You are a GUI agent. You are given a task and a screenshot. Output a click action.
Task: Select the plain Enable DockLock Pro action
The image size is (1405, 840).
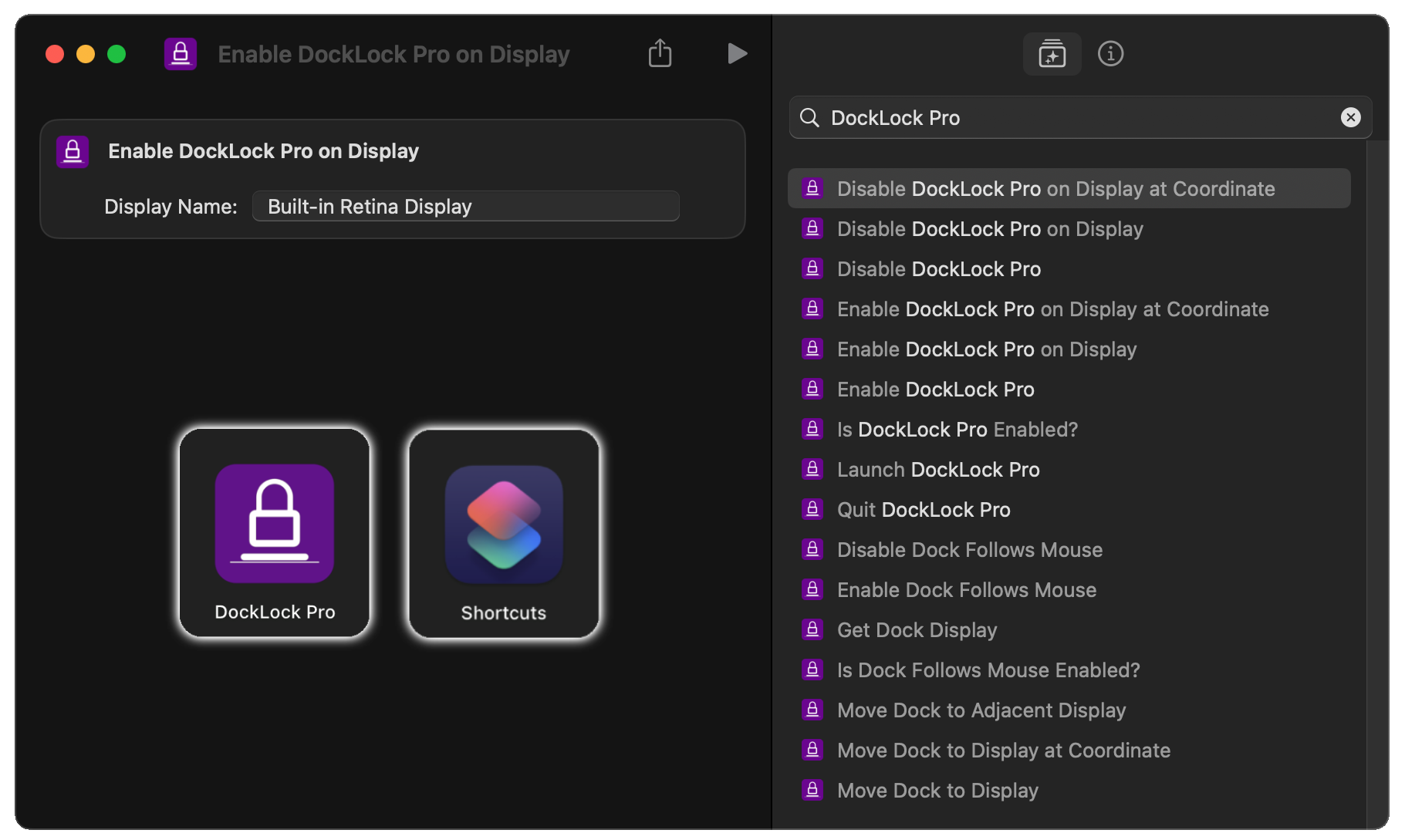[x=1069, y=389]
